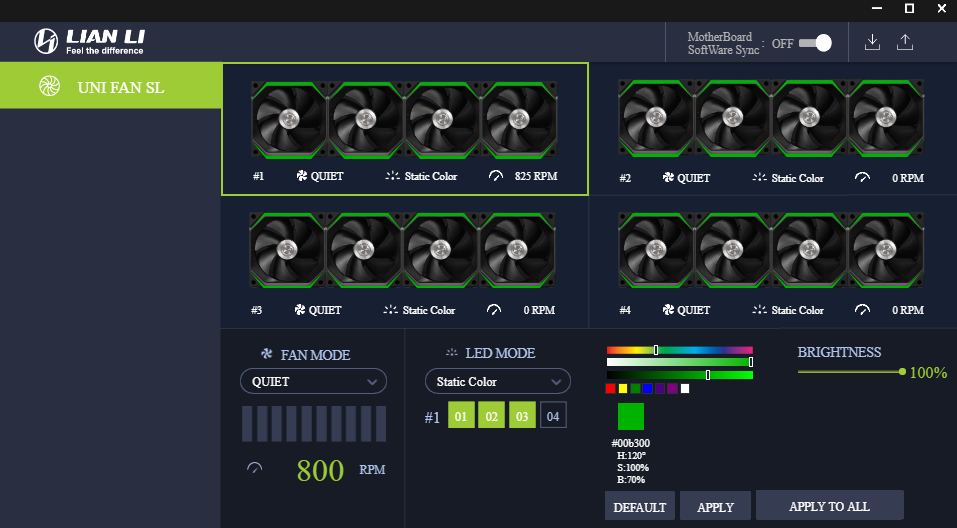The width and height of the screenshot is (957, 528).
Task: Click the export (upload arrow) icon
Action: (905, 42)
